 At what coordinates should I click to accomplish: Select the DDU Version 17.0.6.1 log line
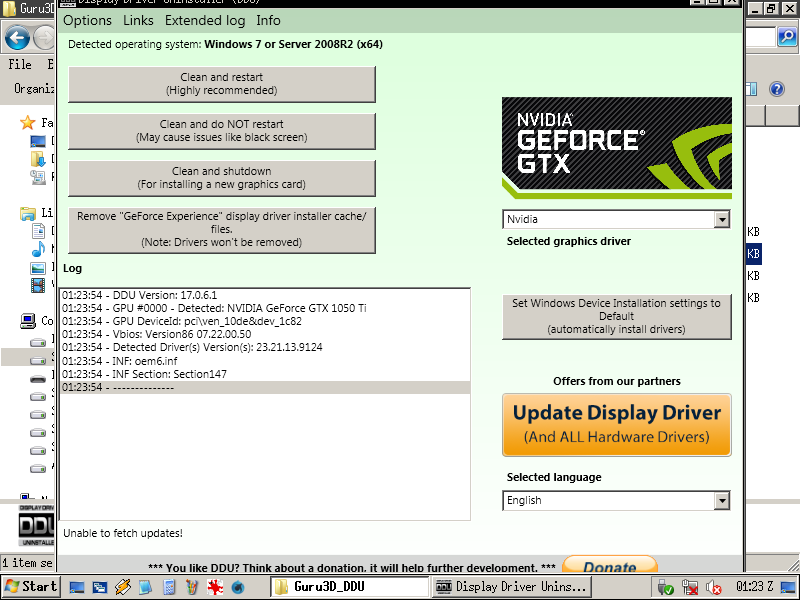265,295
